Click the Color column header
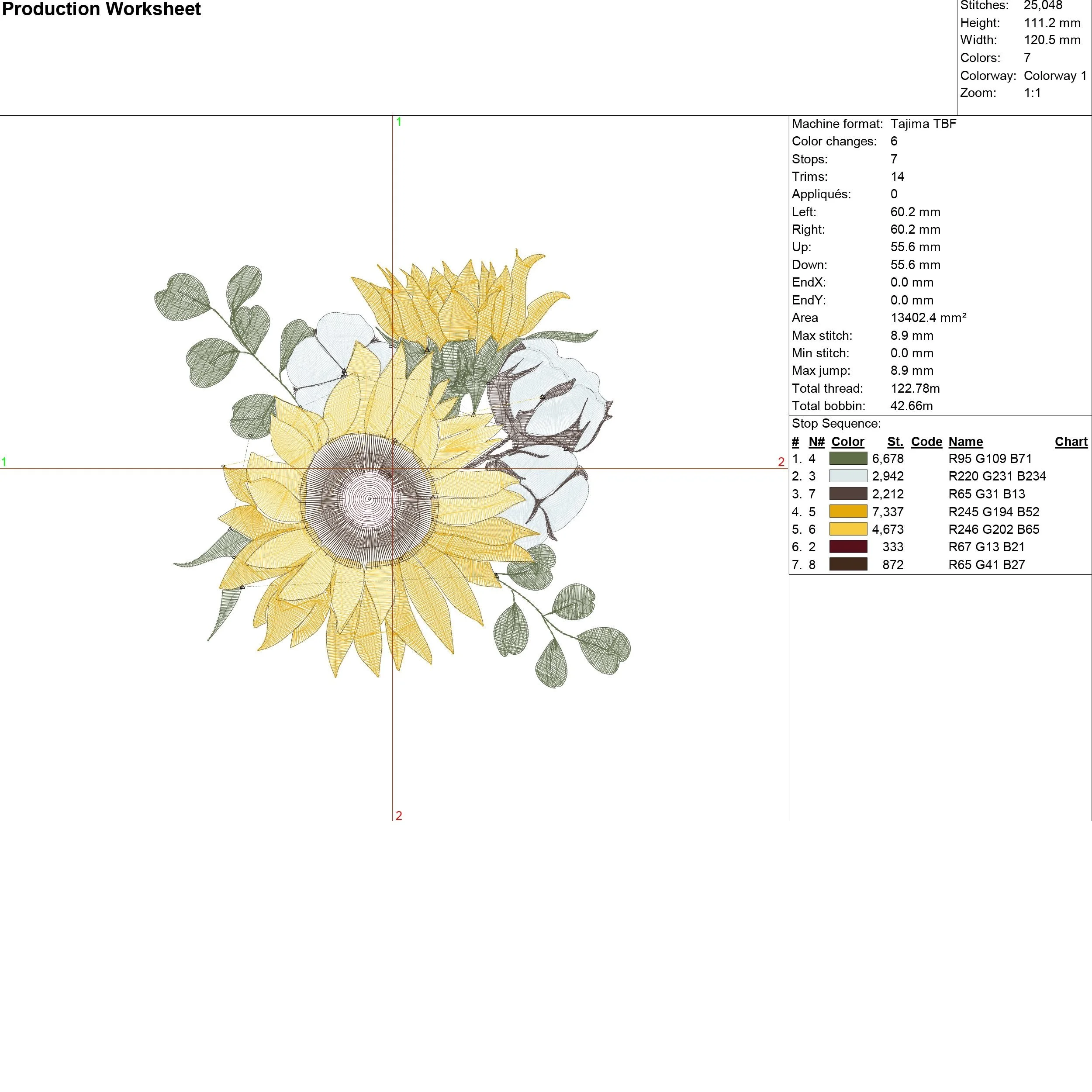The image size is (1092, 1092). click(x=847, y=442)
